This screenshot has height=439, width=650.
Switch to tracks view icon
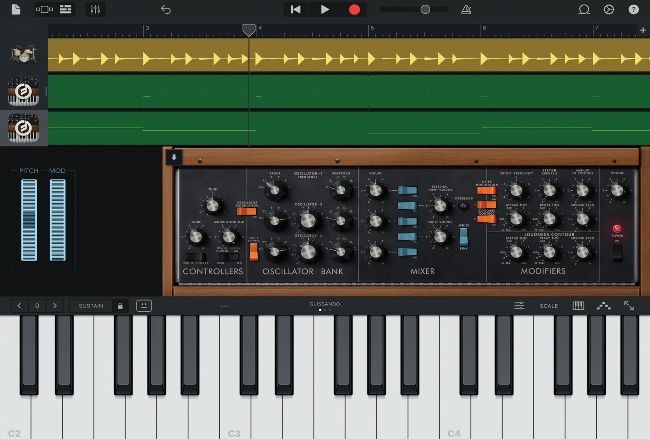point(65,9)
